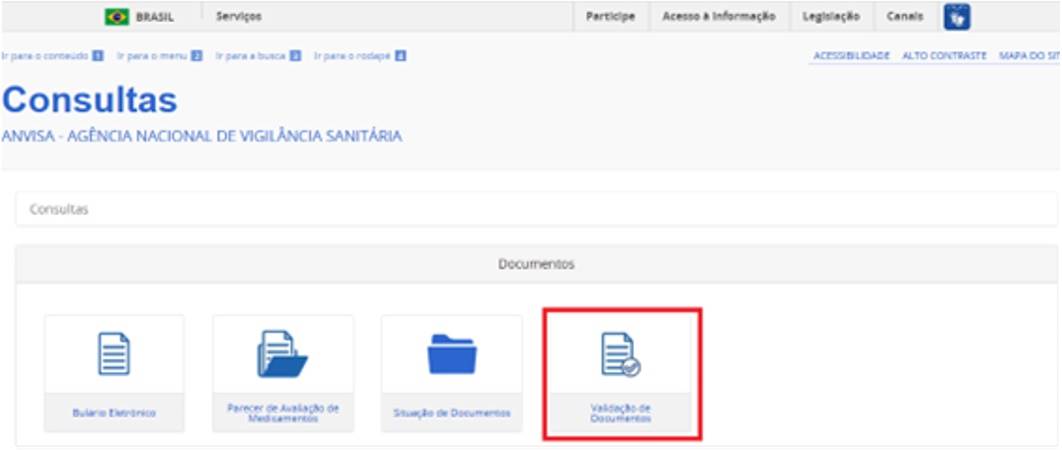
Task: Click the ACESSIBILIDADE link
Action: click(851, 56)
